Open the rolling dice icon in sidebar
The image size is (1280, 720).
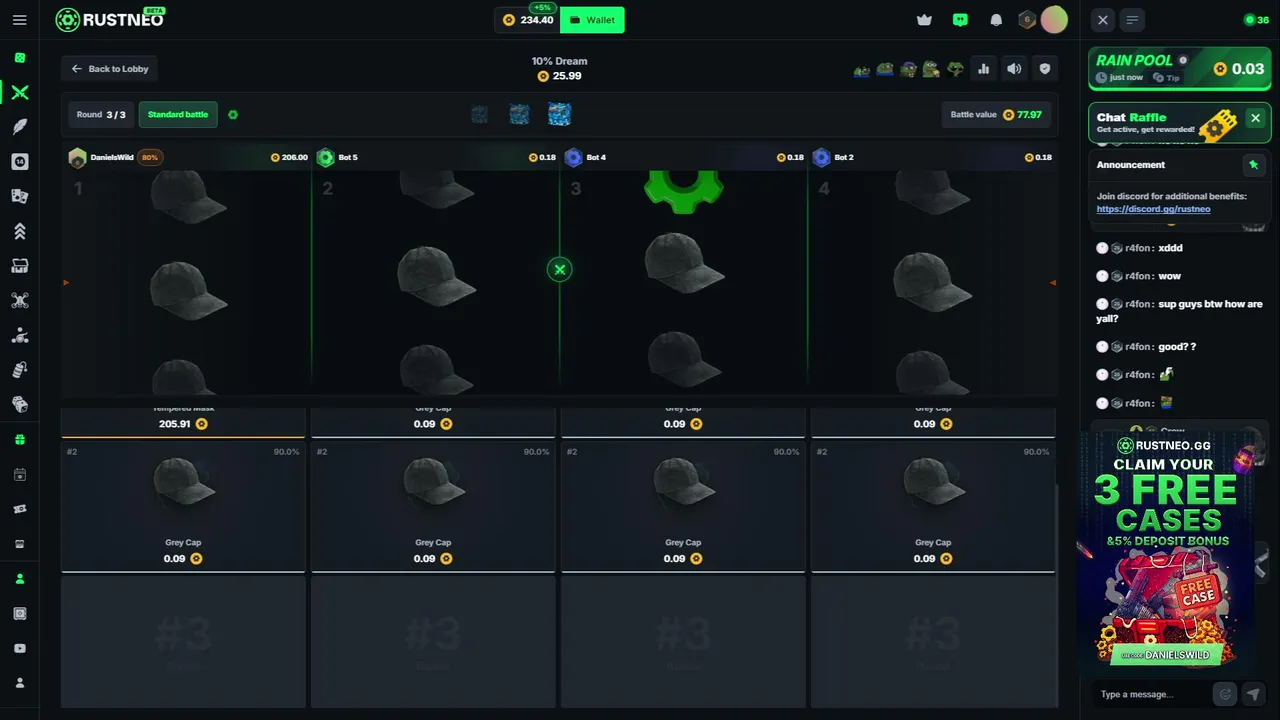[20, 405]
